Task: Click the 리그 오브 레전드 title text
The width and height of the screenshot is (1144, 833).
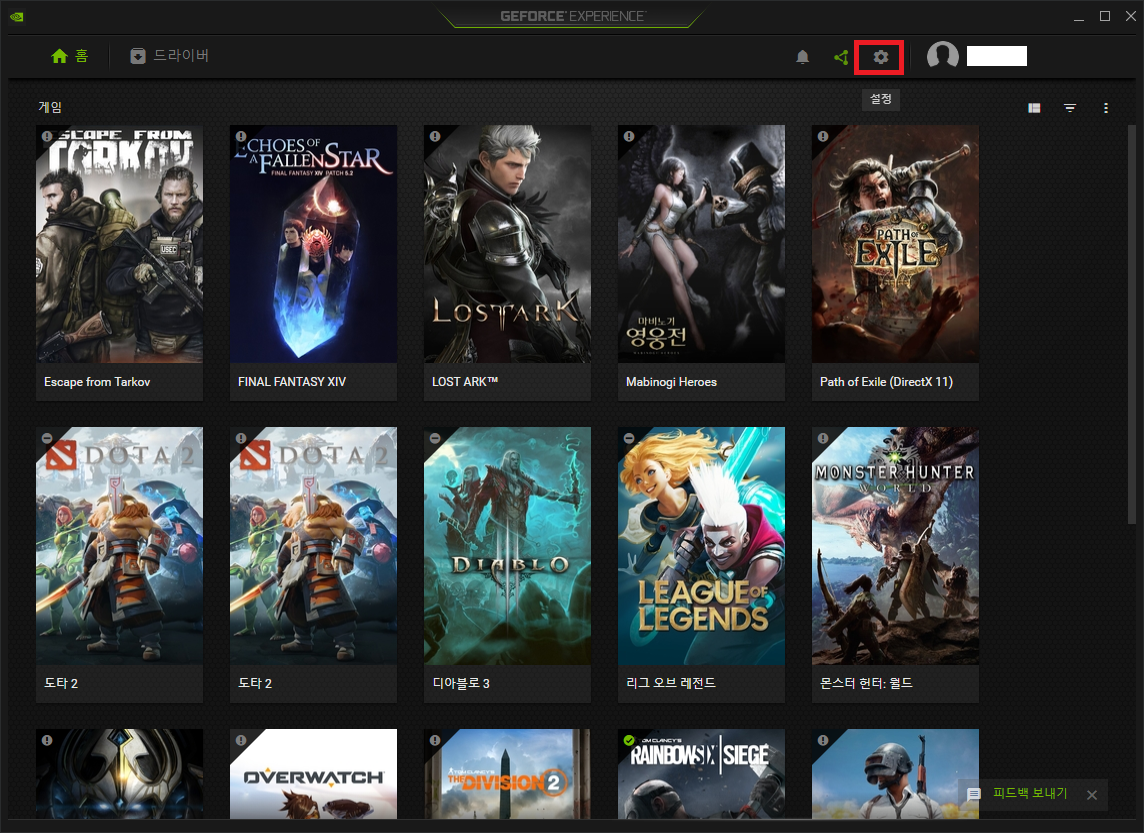Action: coord(671,683)
